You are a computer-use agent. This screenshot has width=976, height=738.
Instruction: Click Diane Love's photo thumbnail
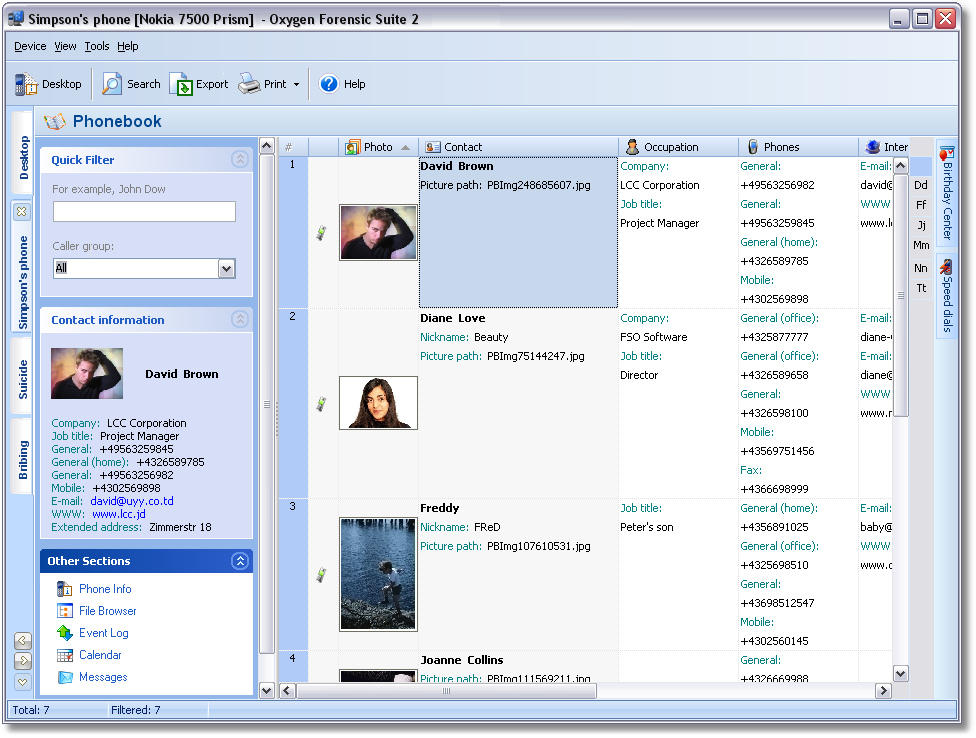coord(378,403)
